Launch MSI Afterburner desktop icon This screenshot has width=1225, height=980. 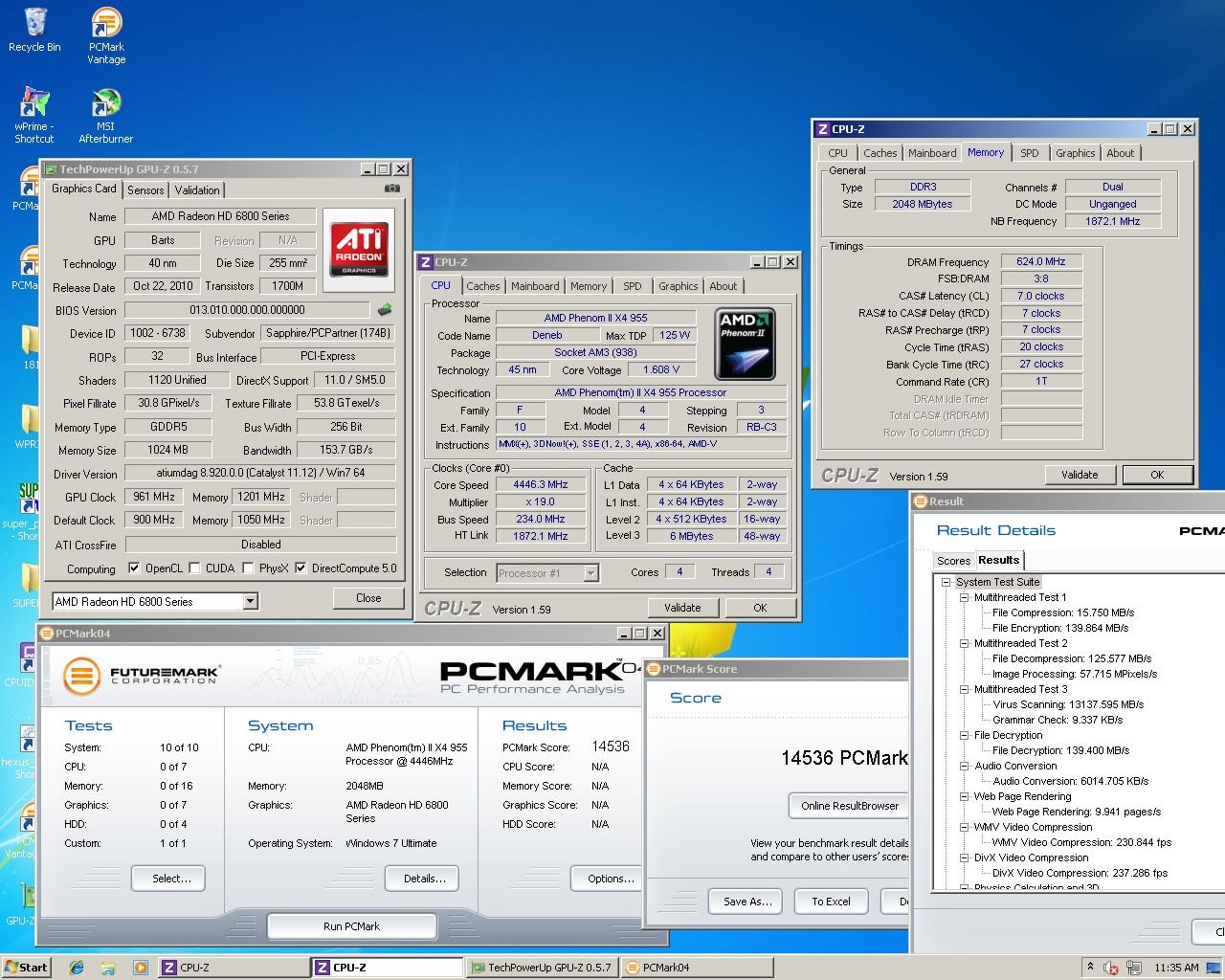(106, 115)
